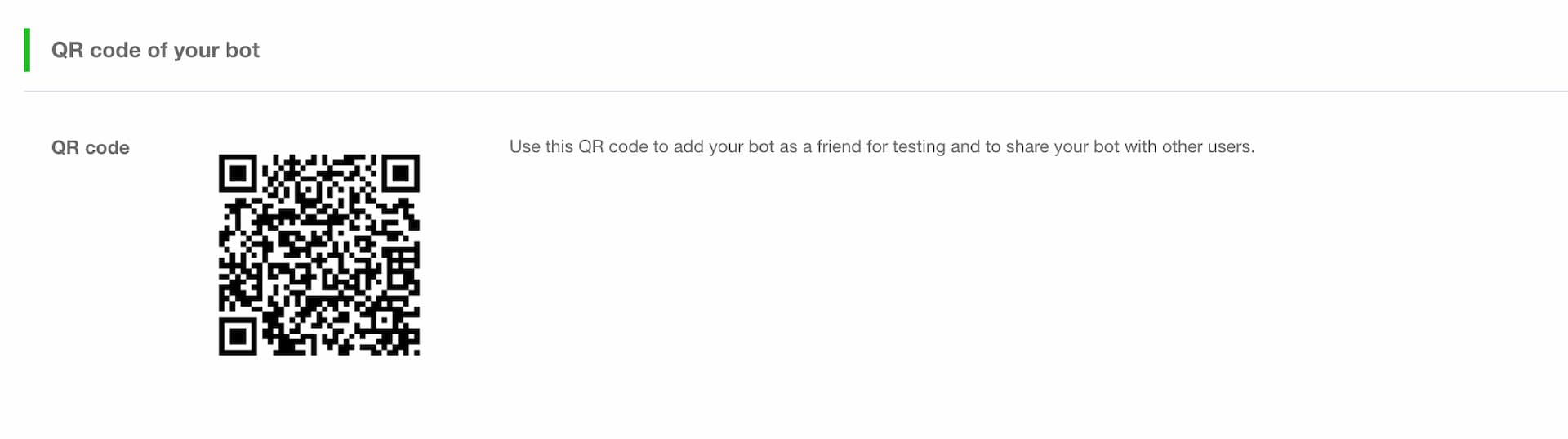Click the QR code's lower-left finder square
The width and height of the screenshot is (1568, 439).
click(238, 336)
